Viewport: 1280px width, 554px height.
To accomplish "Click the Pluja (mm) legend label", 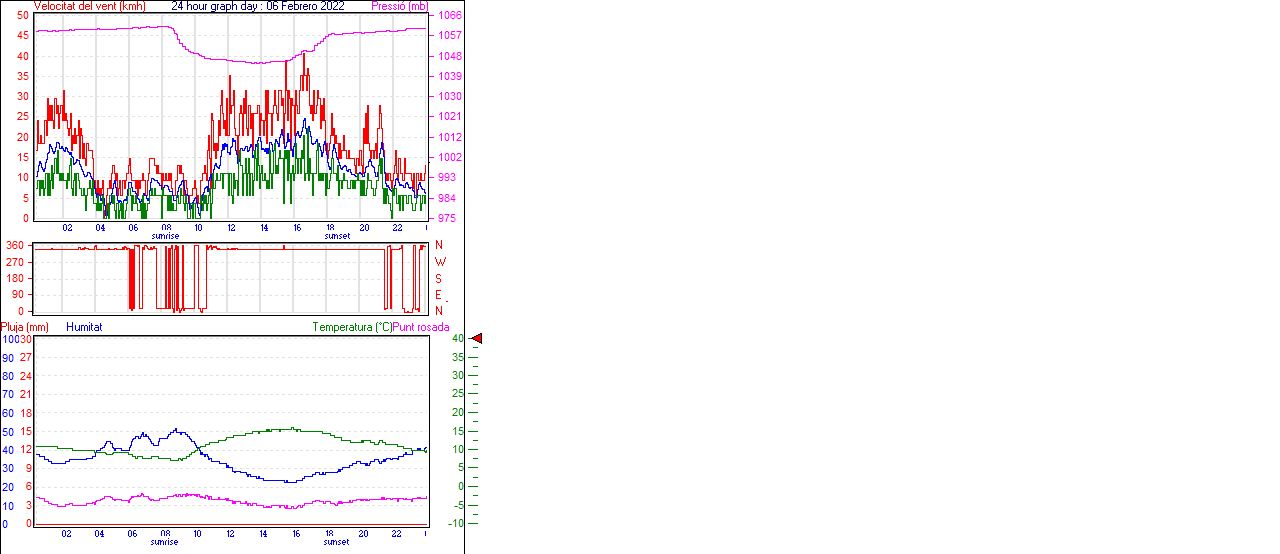I will [25, 327].
